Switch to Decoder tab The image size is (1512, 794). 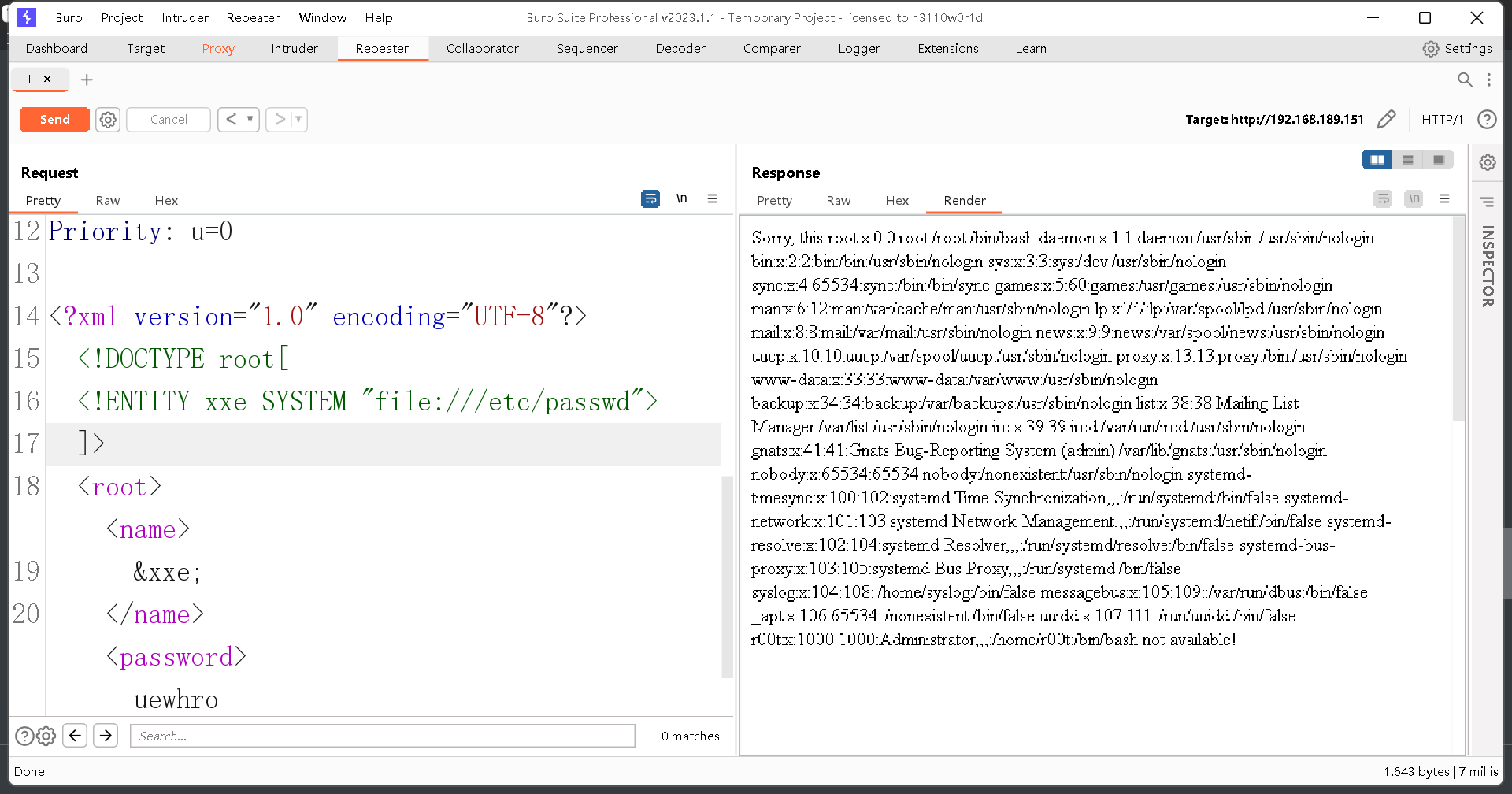coord(680,49)
